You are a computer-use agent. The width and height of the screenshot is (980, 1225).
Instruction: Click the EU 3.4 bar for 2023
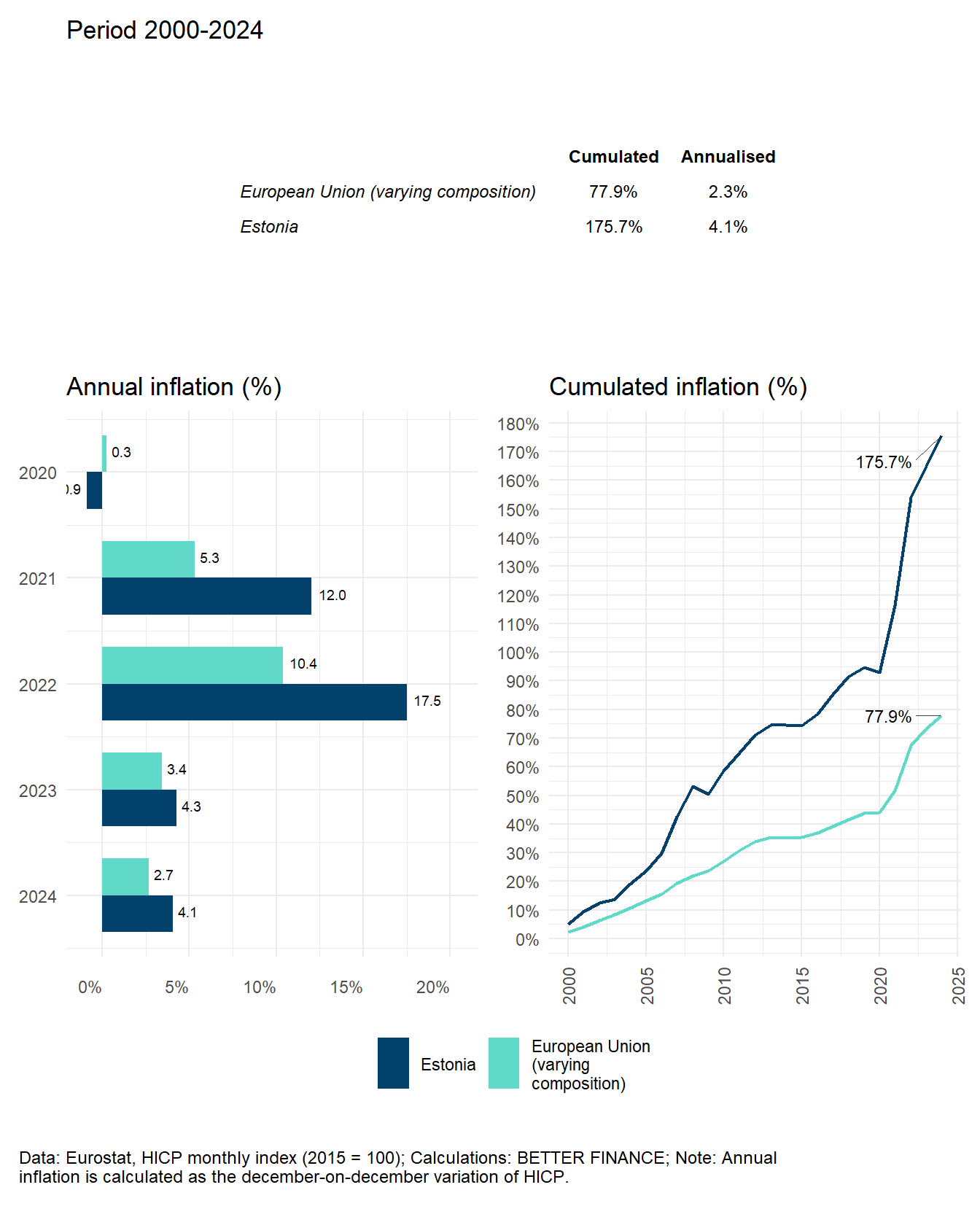[x=131, y=771]
